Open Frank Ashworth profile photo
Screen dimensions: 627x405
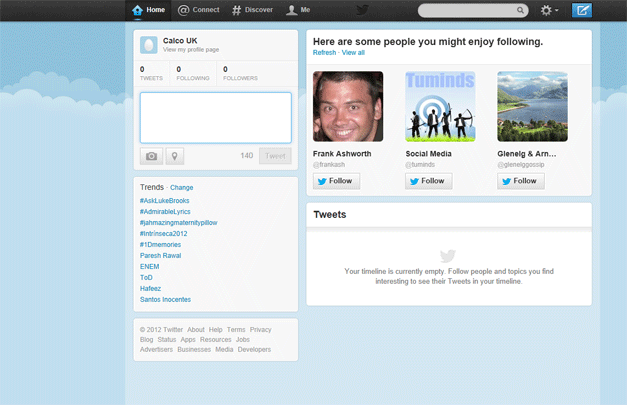coord(348,106)
